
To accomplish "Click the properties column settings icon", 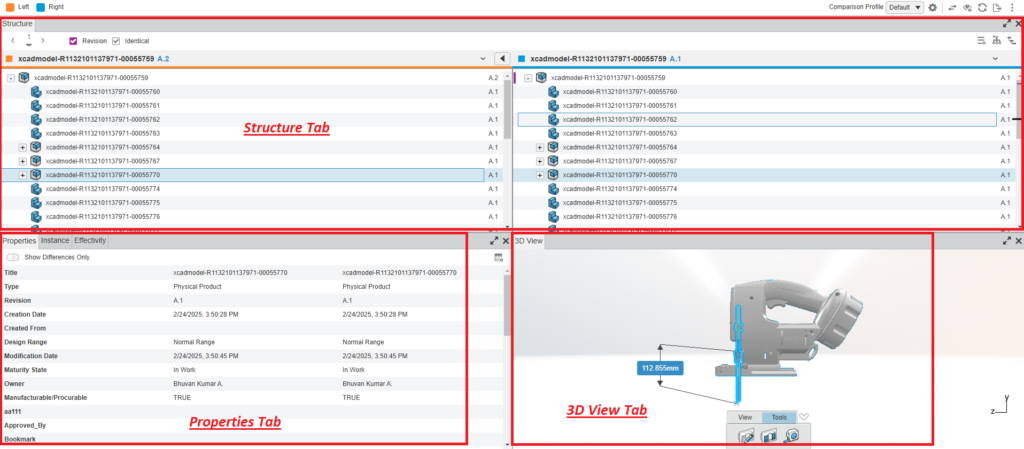I will click(x=497, y=258).
